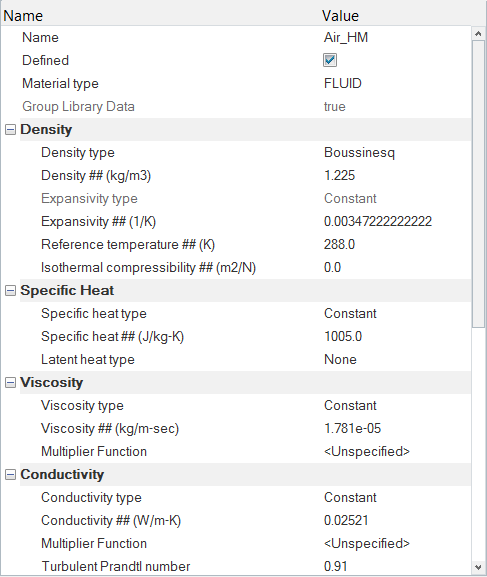Click the Group Library Data true value
The image size is (487, 577).
335,107
